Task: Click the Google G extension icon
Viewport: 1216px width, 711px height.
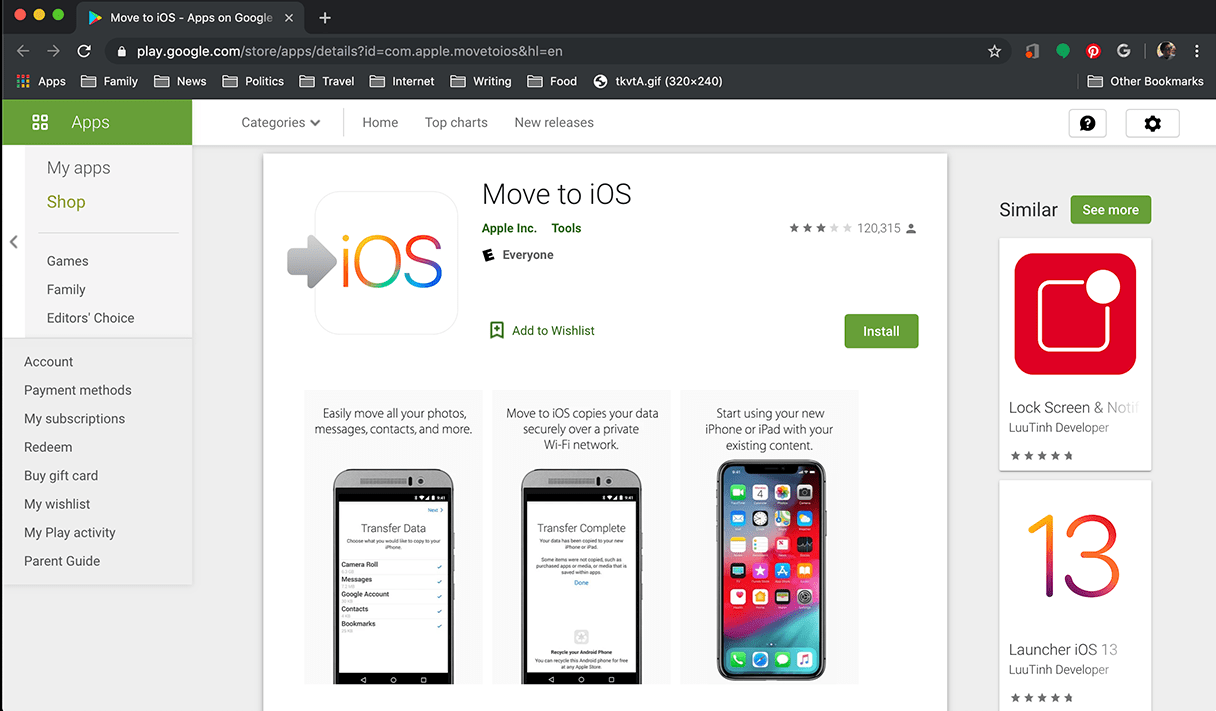Action: point(1124,51)
